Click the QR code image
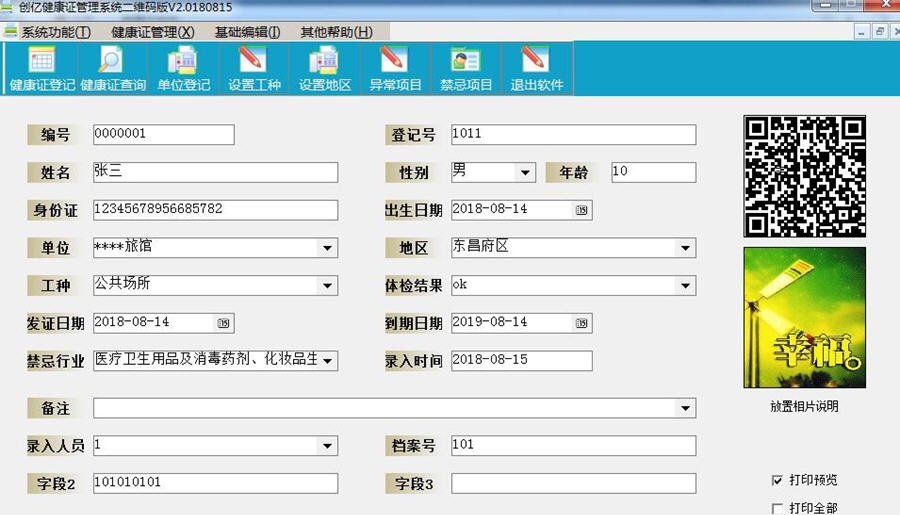Image resolution: width=900 pixels, height=515 pixels. tap(804, 176)
